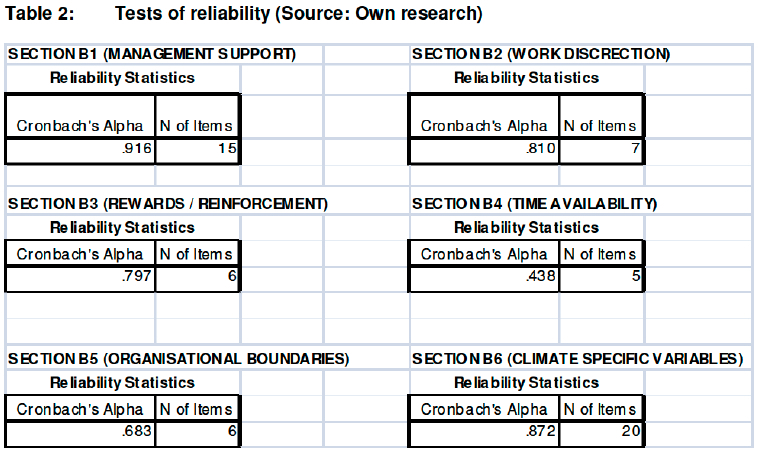The height and width of the screenshot is (451, 758).
Task: Click the Section B4 Time Availability heading
Action: [x=534, y=203]
